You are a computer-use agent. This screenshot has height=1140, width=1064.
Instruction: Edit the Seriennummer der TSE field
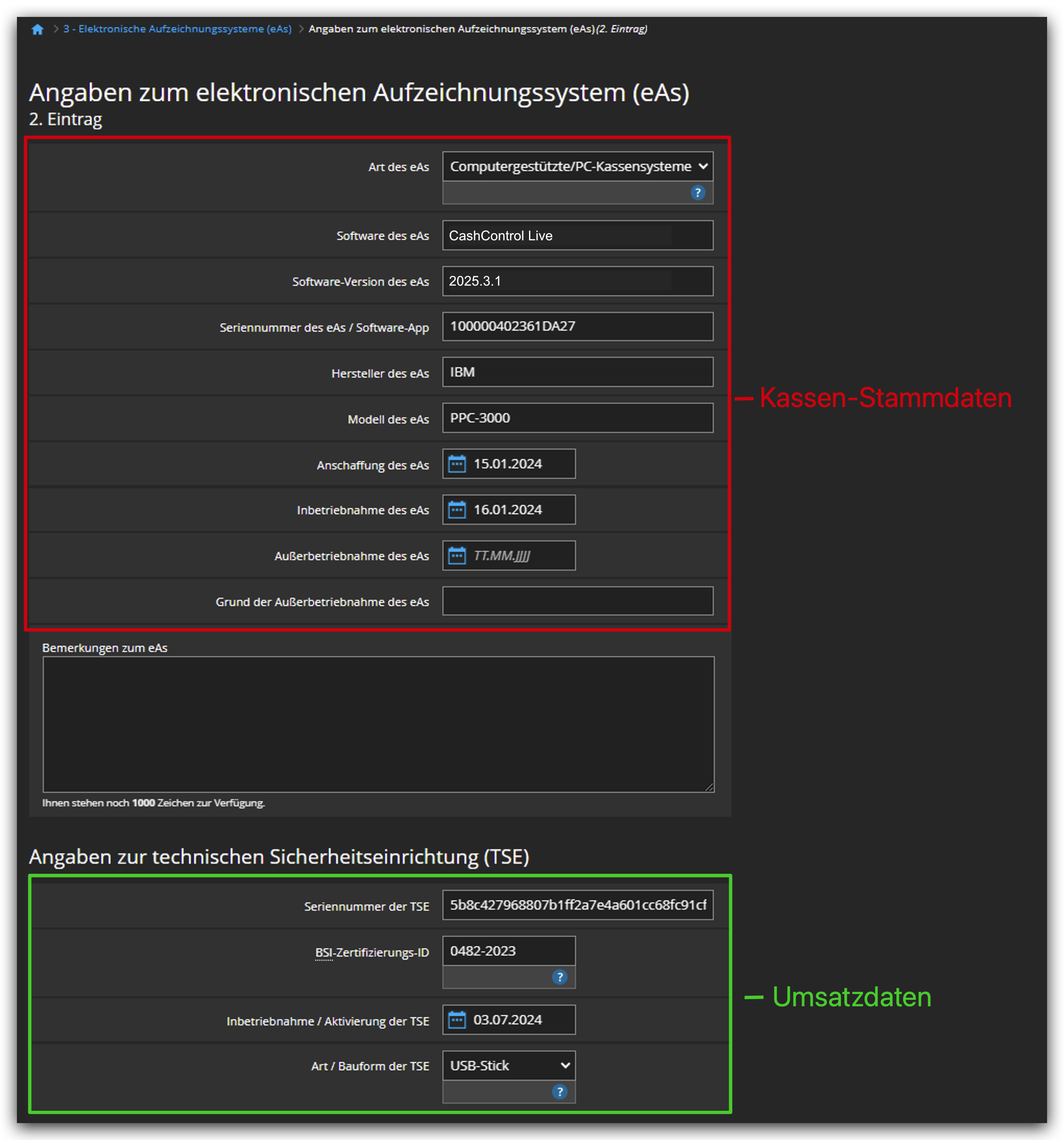click(578, 905)
